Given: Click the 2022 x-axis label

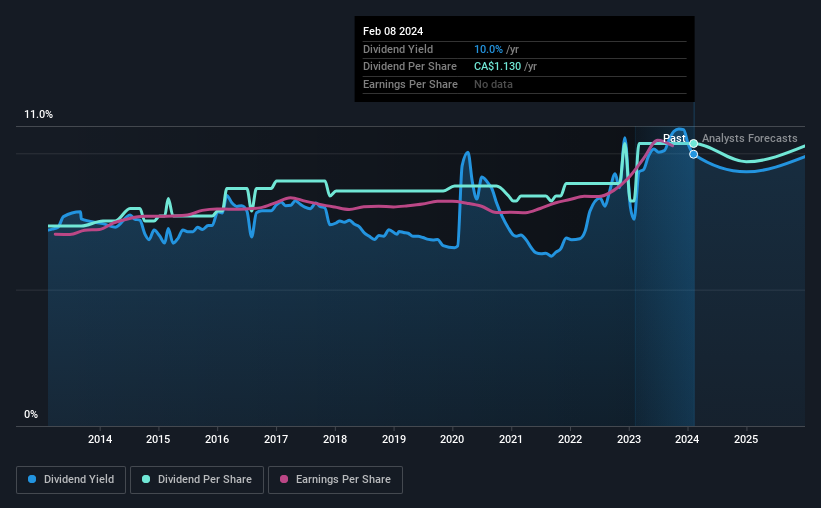Looking at the screenshot, I should click(x=570, y=439).
